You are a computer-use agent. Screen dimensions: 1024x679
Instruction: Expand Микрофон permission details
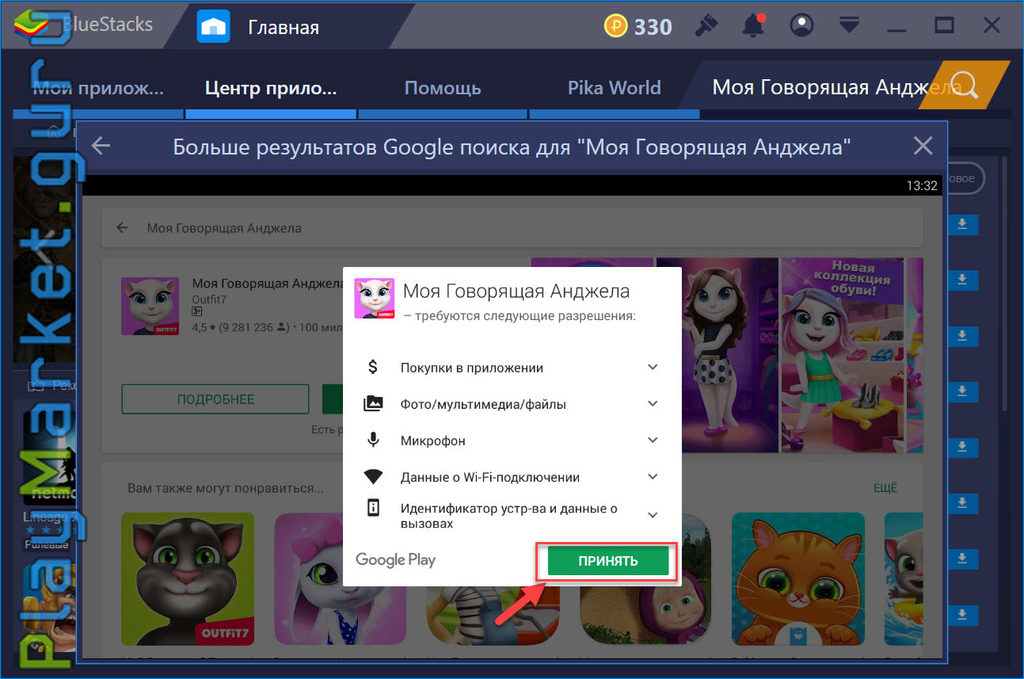pos(652,440)
